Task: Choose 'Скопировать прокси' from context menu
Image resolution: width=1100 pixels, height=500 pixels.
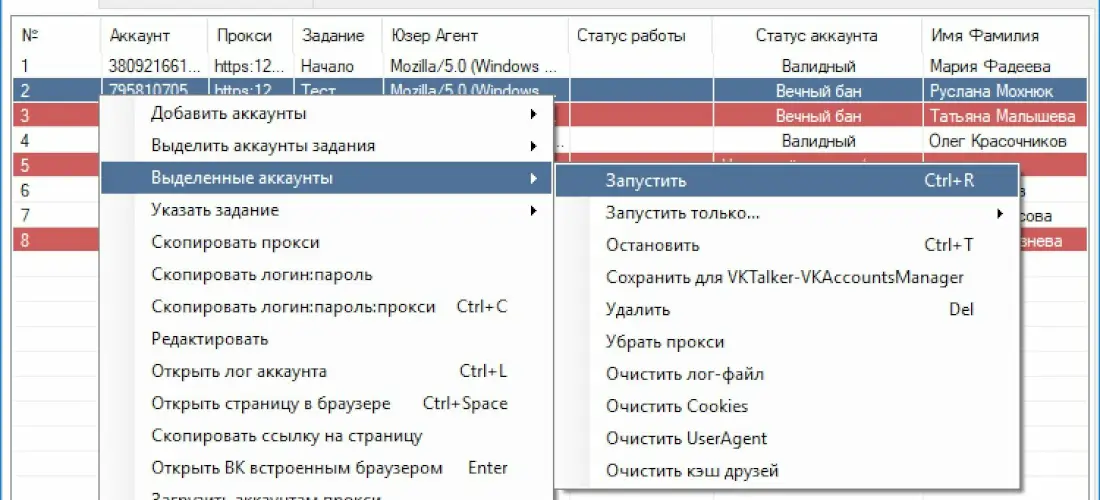Action: tap(327, 243)
